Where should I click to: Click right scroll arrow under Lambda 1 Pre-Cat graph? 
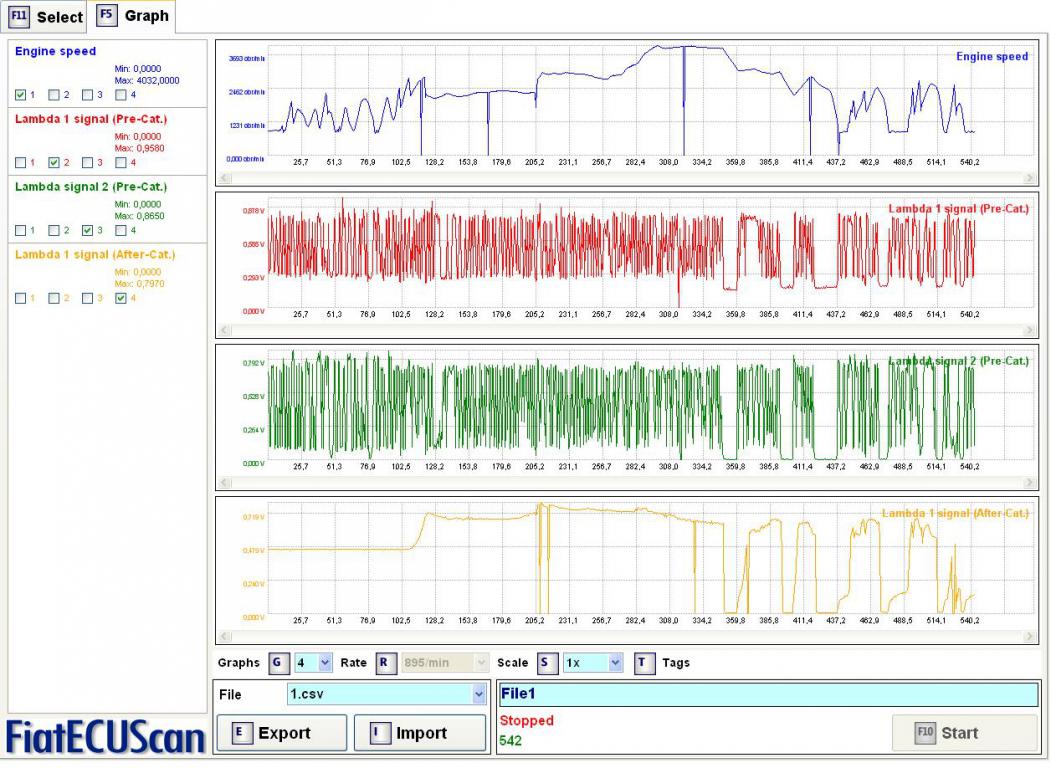pyautogui.click(x=1030, y=330)
